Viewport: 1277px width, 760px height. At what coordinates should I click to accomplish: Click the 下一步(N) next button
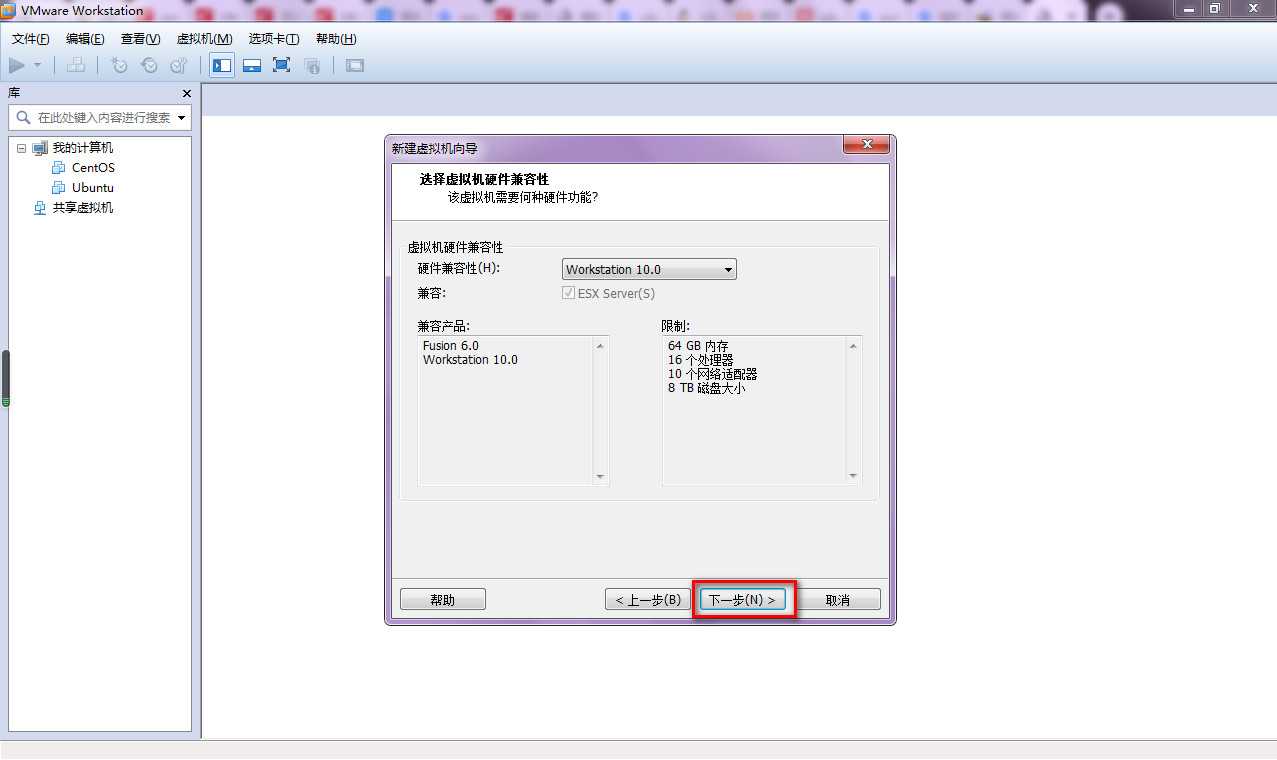click(x=743, y=600)
